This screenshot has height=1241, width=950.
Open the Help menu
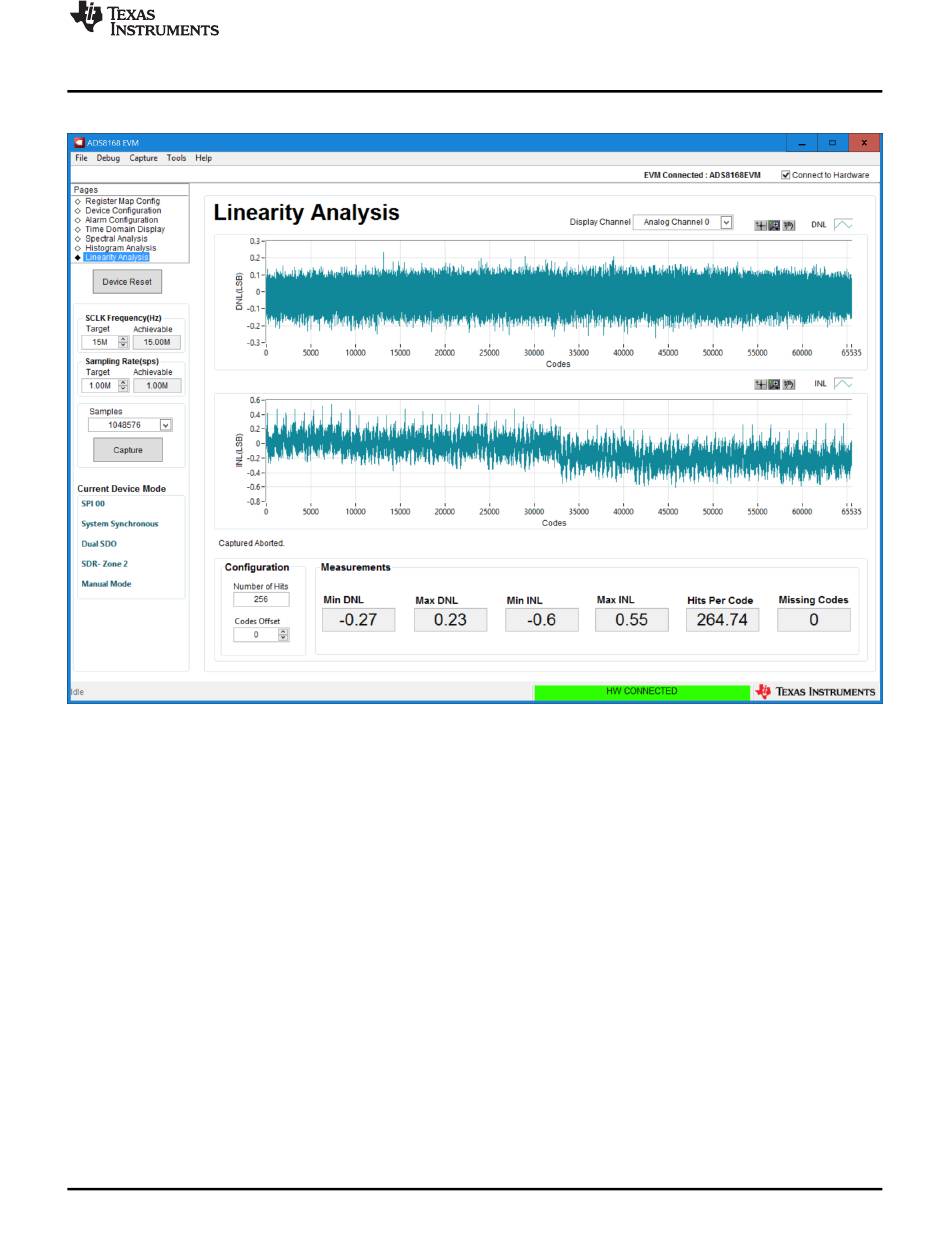point(203,158)
